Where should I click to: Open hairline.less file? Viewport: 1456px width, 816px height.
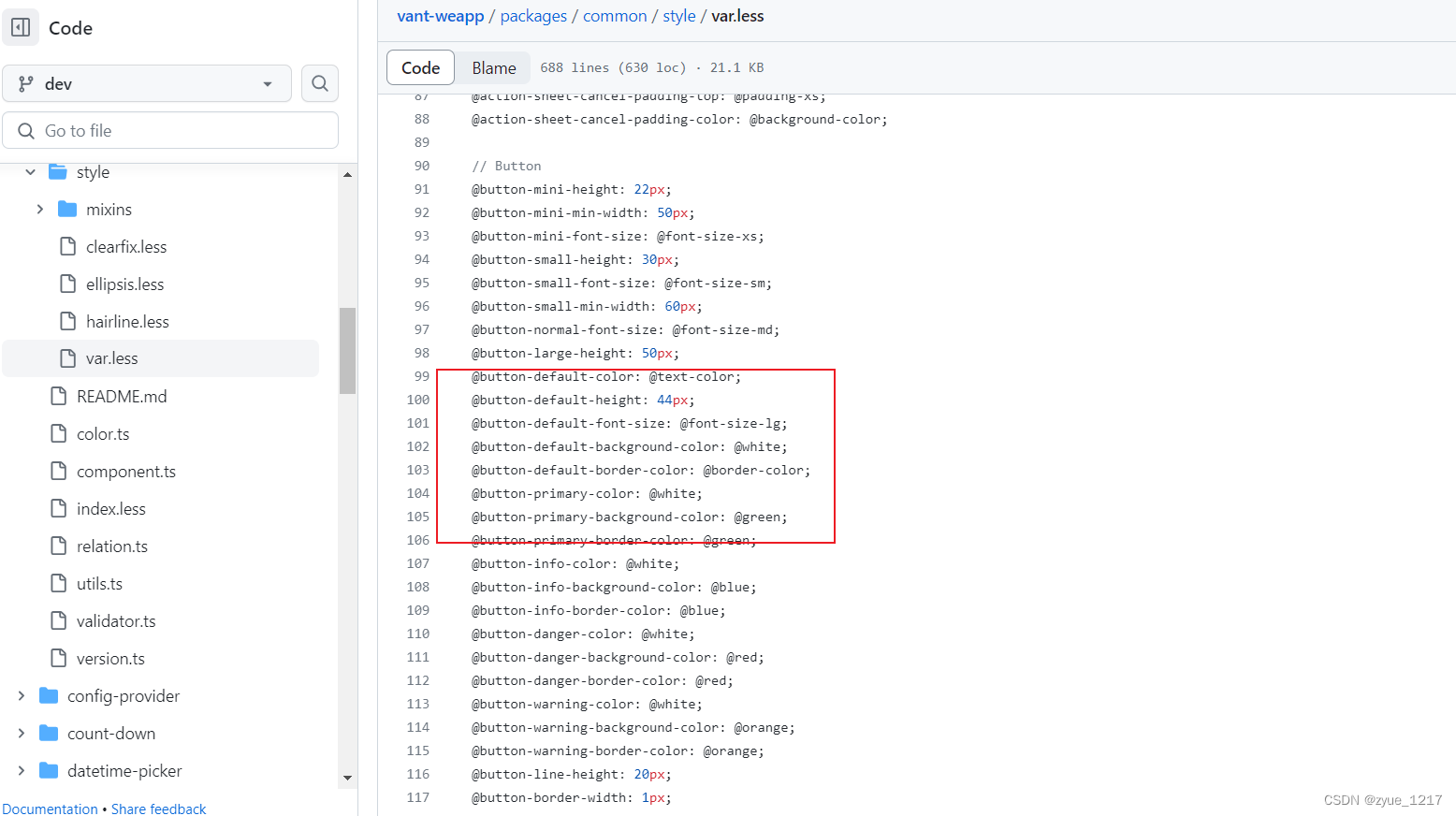tap(127, 322)
